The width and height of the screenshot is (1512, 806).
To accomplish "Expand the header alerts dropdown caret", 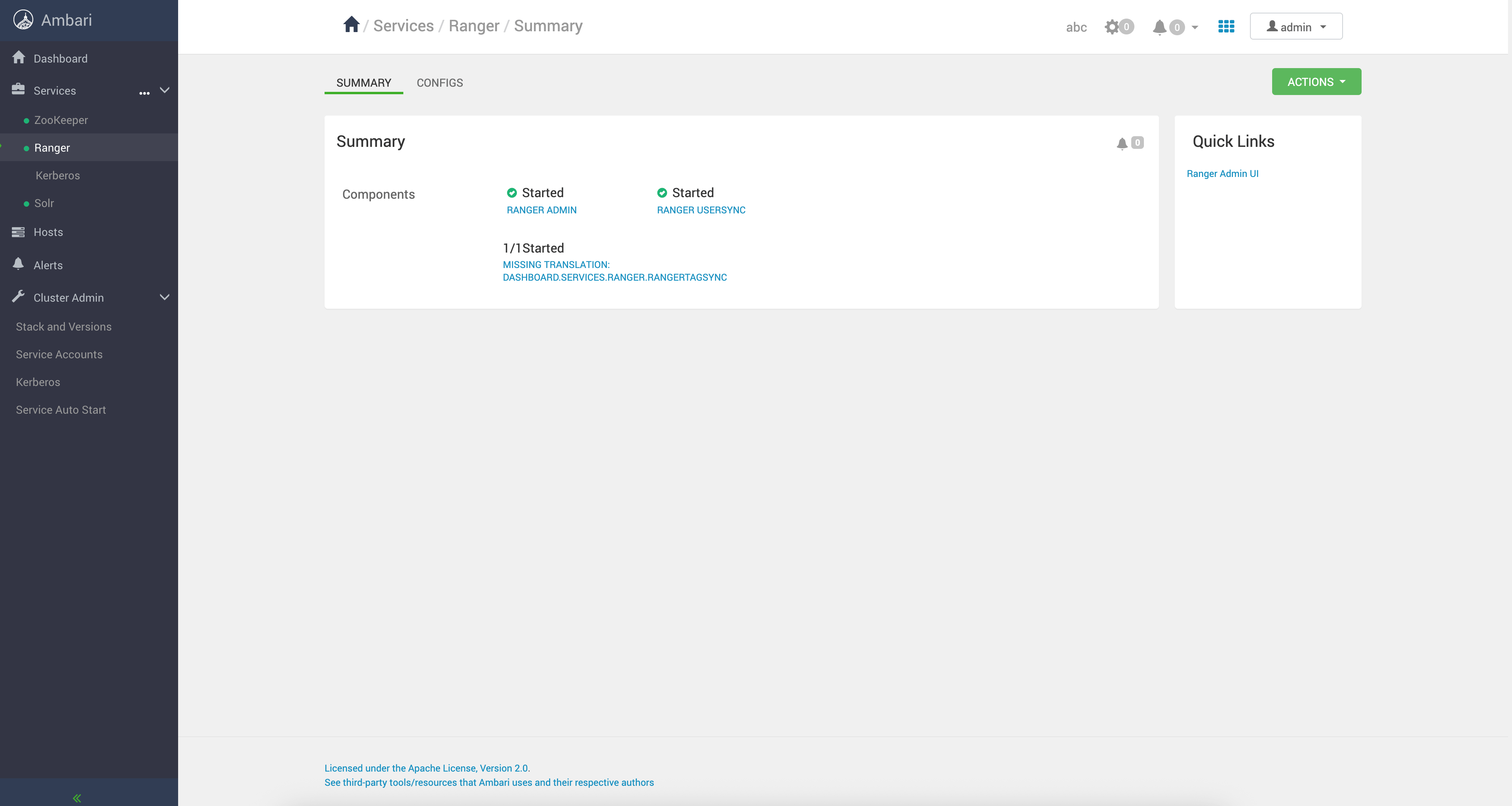I will coord(1195,27).
